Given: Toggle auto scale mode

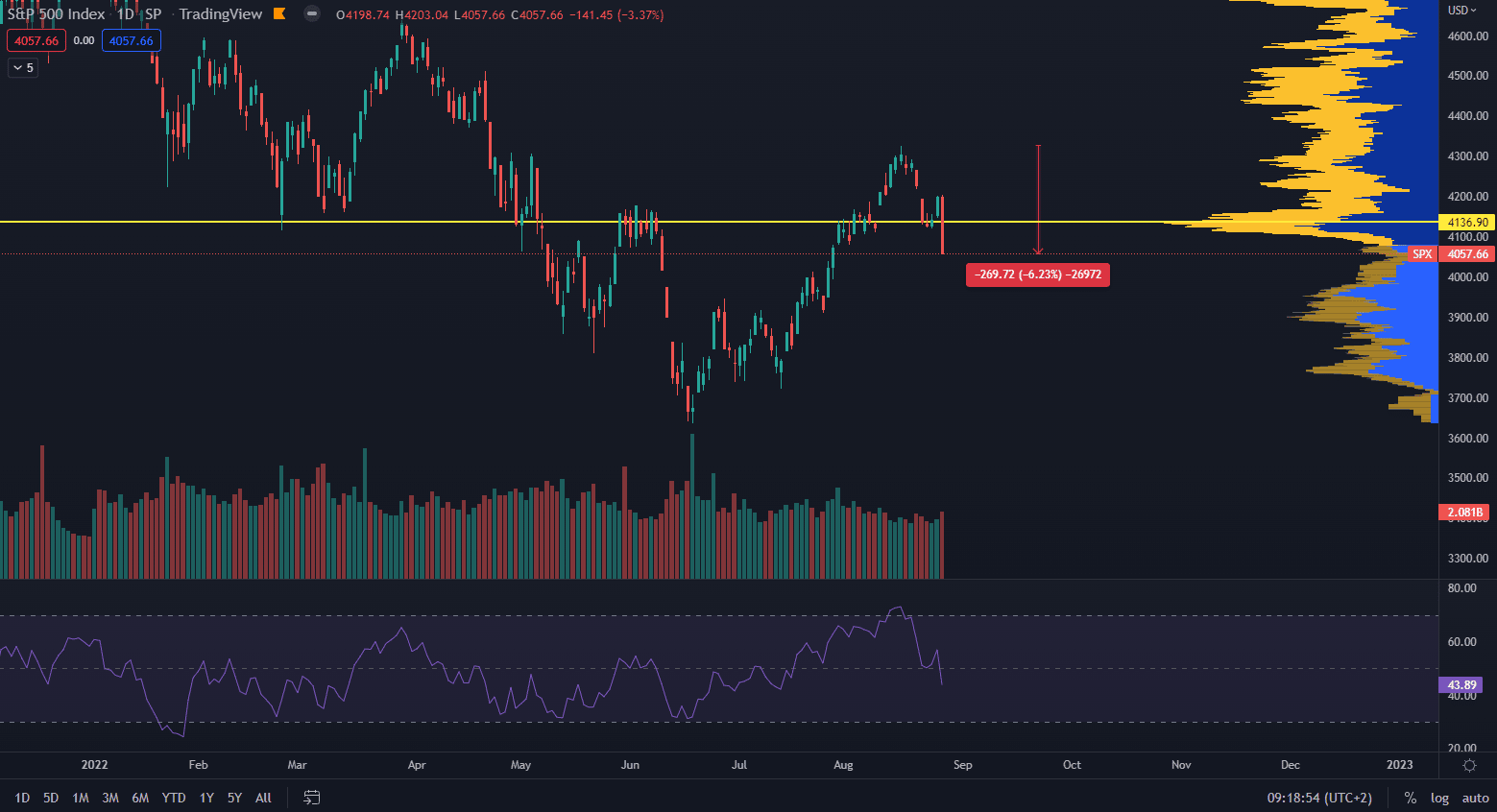Looking at the screenshot, I should [x=1475, y=798].
